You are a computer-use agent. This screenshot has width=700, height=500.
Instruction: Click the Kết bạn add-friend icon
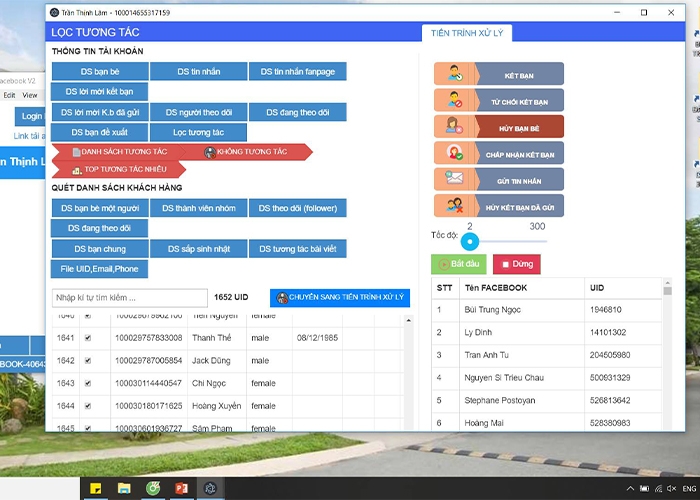click(454, 74)
